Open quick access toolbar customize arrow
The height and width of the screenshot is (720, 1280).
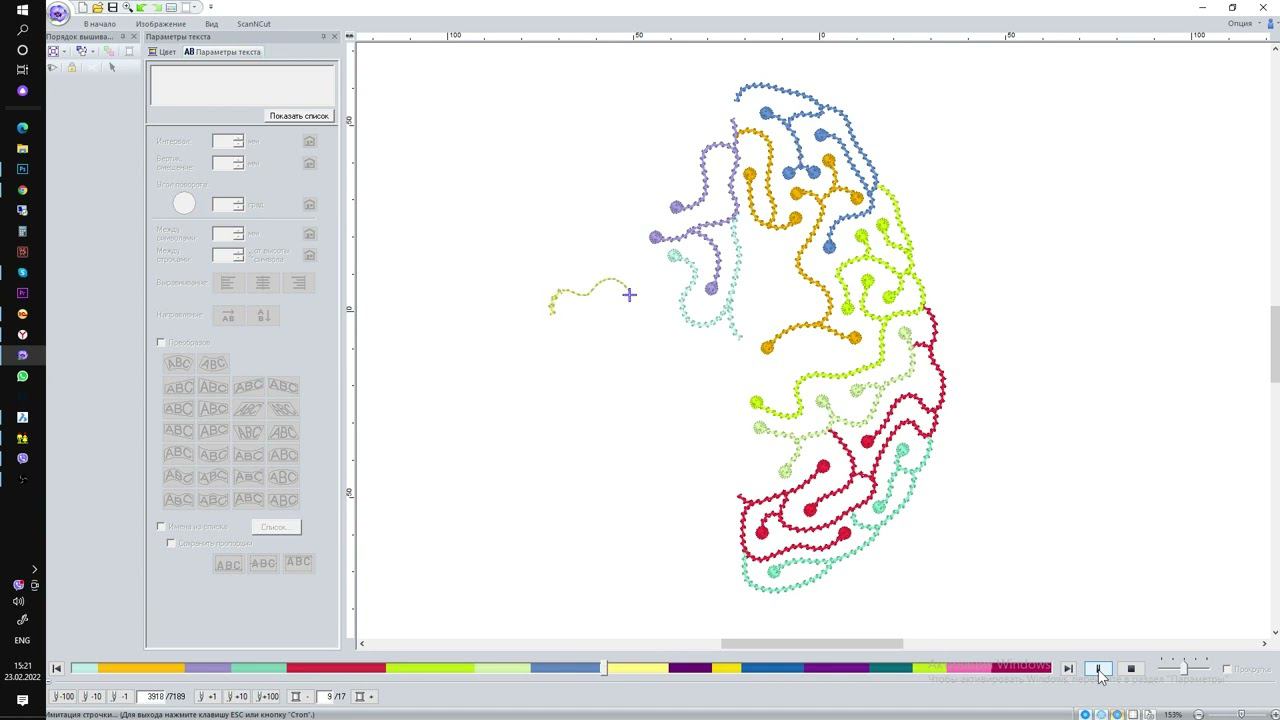pos(210,7)
